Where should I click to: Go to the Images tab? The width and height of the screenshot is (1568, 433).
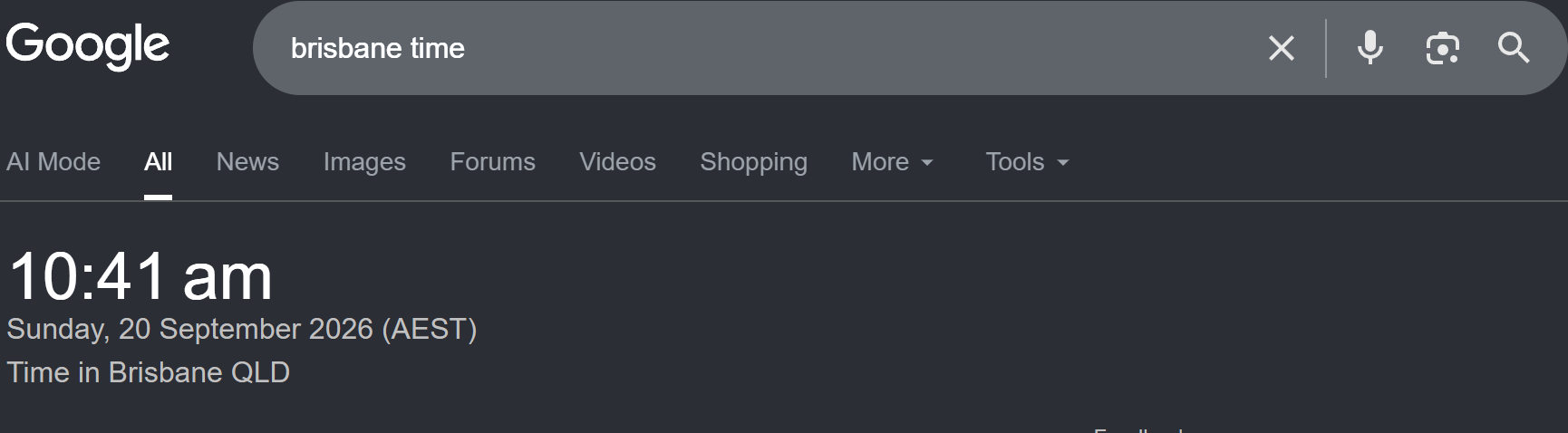(364, 162)
